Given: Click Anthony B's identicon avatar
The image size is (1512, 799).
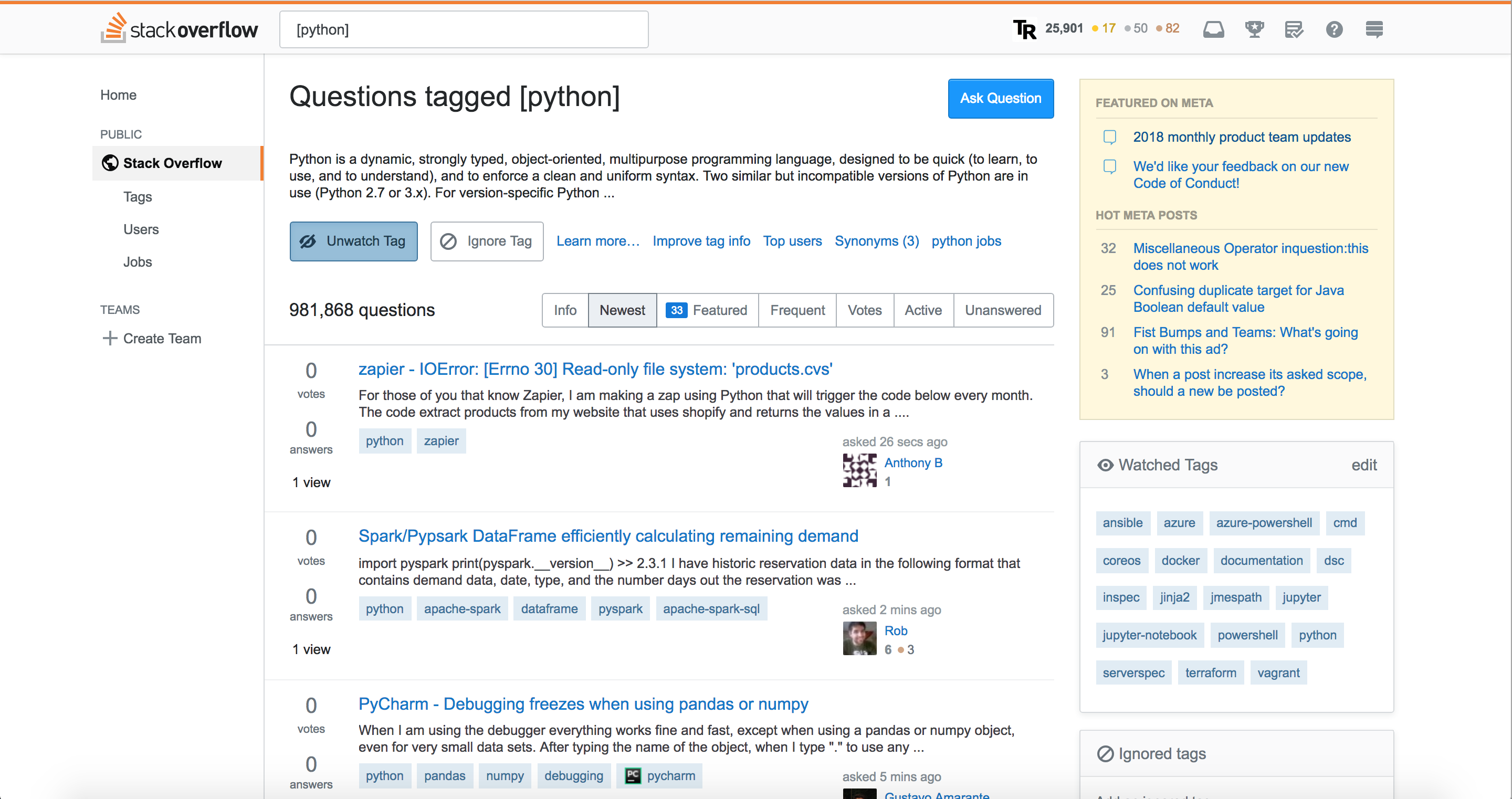Looking at the screenshot, I should pyautogui.click(x=859, y=470).
